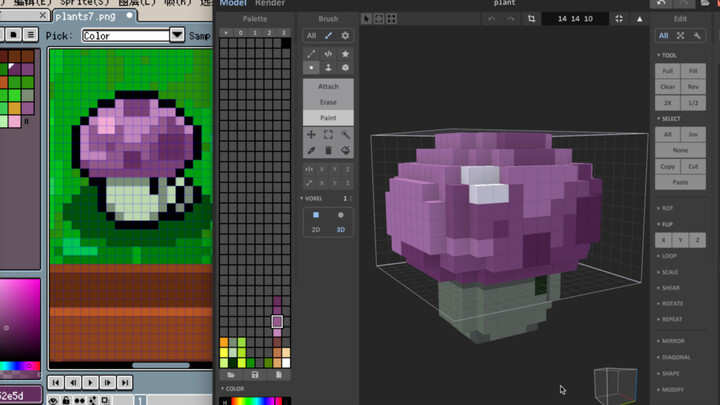Select the paint bucket fill tool
This screenshot has height=405, width=720.
pyautogui.click(x=345, y=150)
